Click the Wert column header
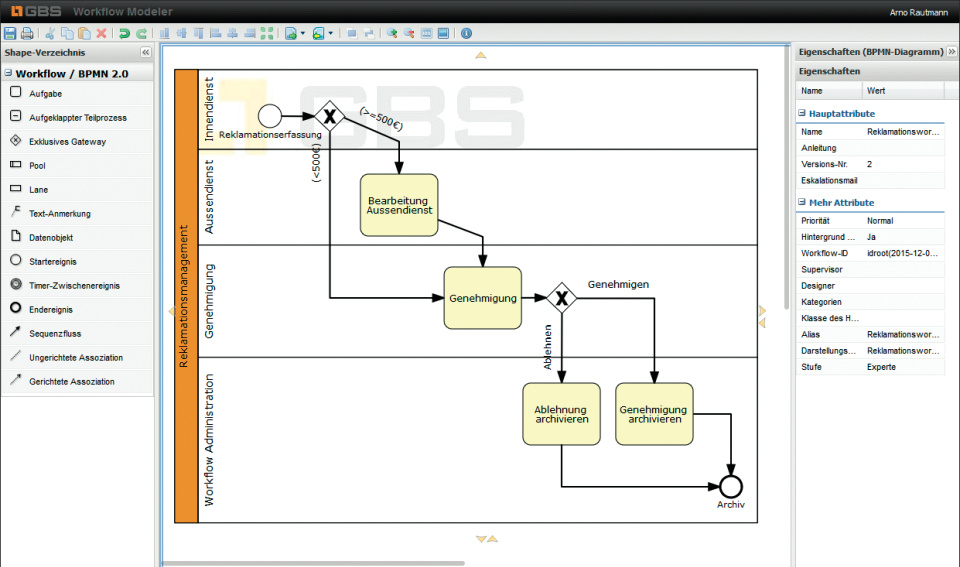960x567 pixels. coord(875,91)
